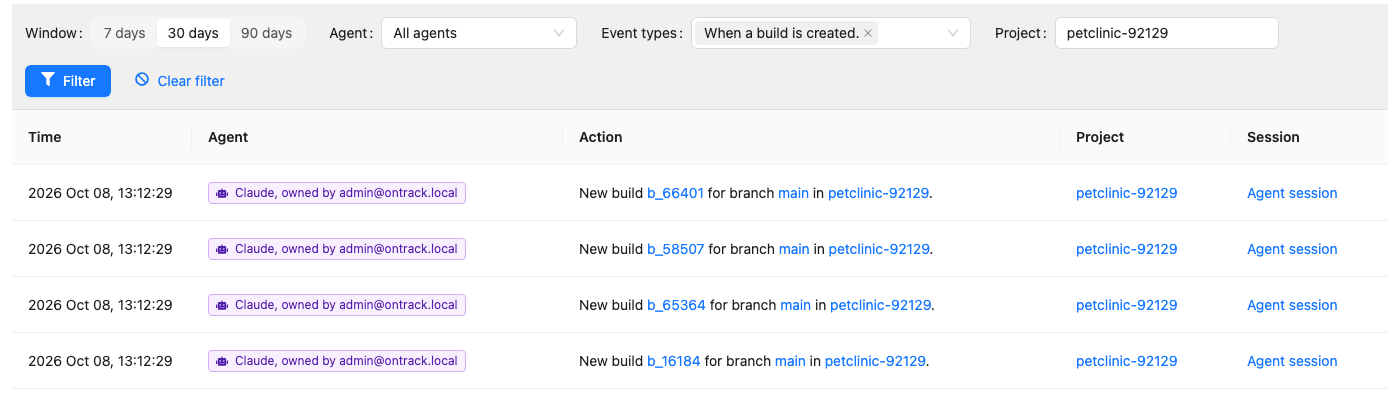
Task: Click robot icon in third row's agent tag
Action: pos(222,305)
